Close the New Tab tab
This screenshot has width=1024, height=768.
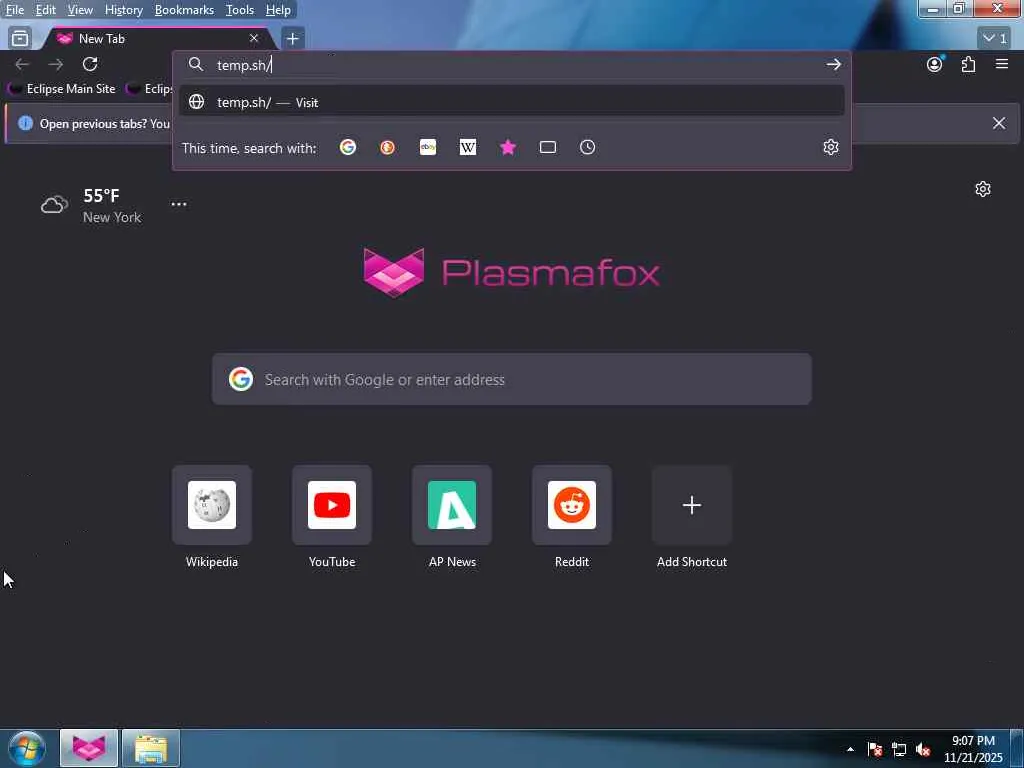254,39
